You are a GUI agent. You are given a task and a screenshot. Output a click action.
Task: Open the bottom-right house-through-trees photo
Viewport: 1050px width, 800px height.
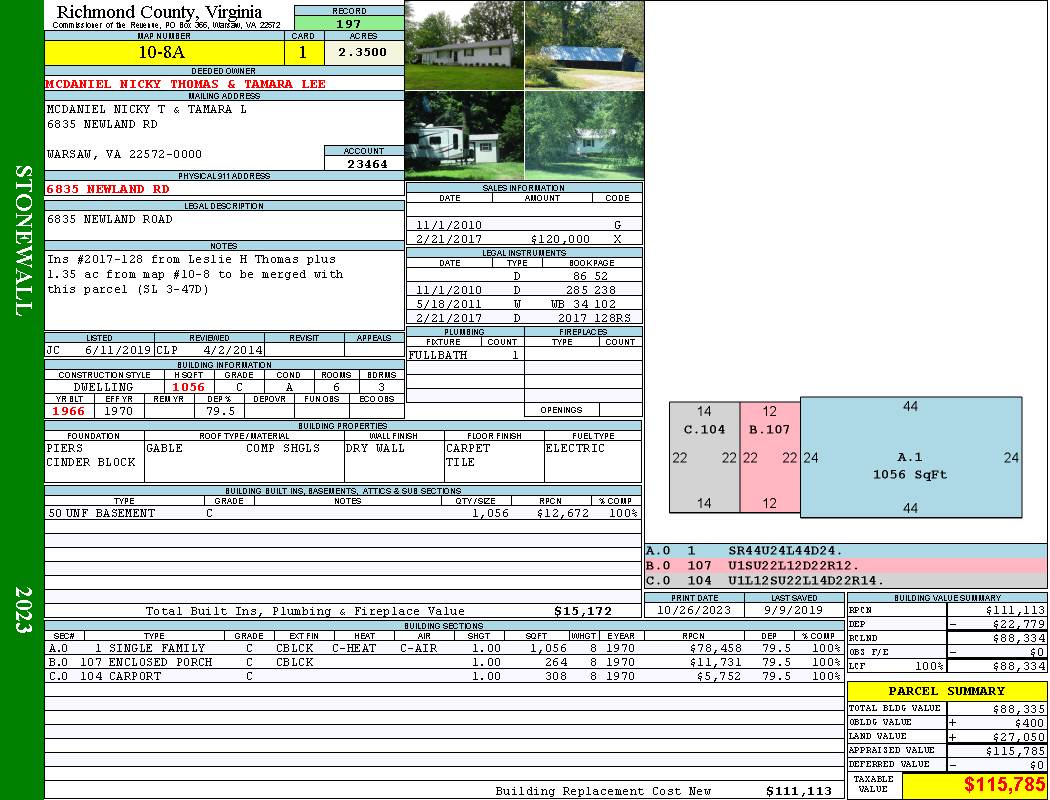click(x=583, y=136)
